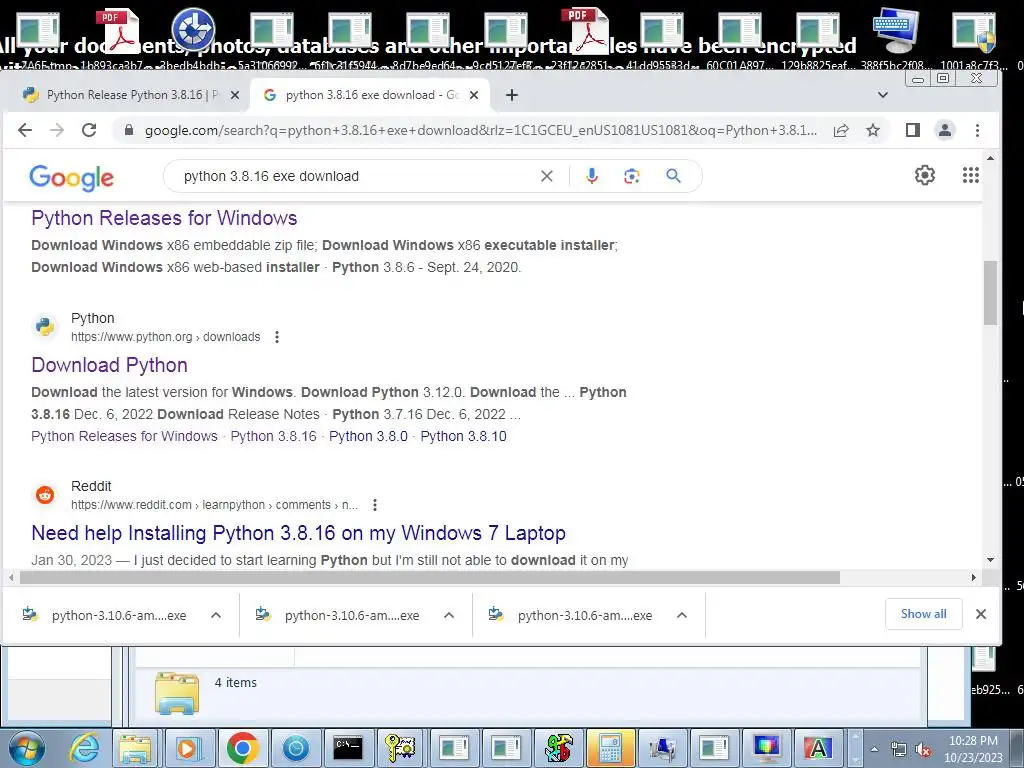
Task: Share this page using the address bar icon
Action: 841,130
